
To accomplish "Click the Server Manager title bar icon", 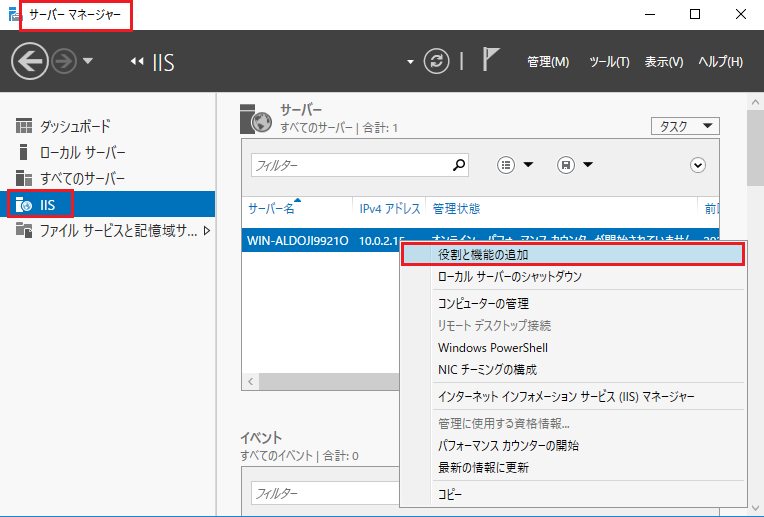I will pos(14,14).
